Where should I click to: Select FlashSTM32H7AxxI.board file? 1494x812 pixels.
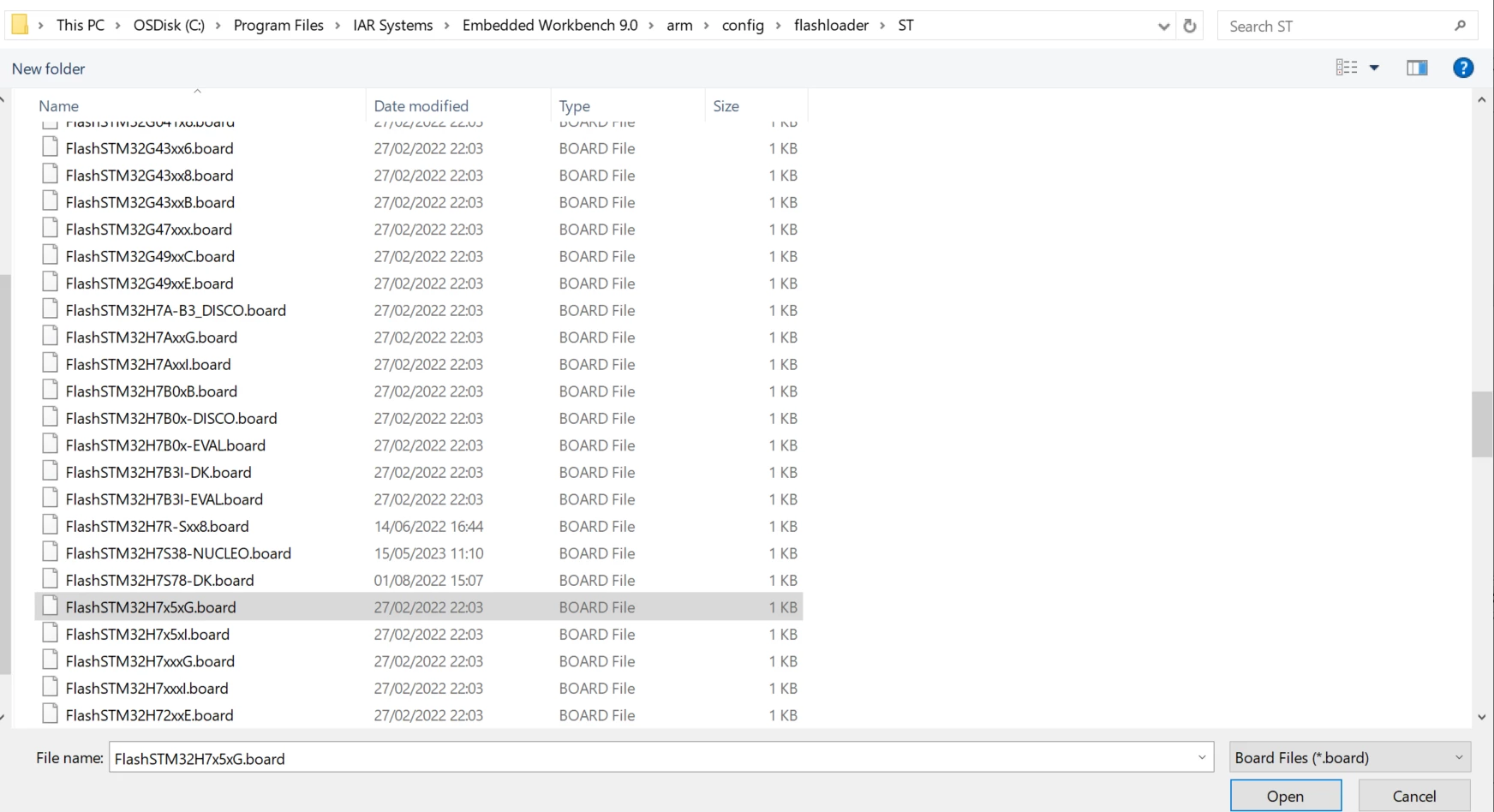(419, 364)
